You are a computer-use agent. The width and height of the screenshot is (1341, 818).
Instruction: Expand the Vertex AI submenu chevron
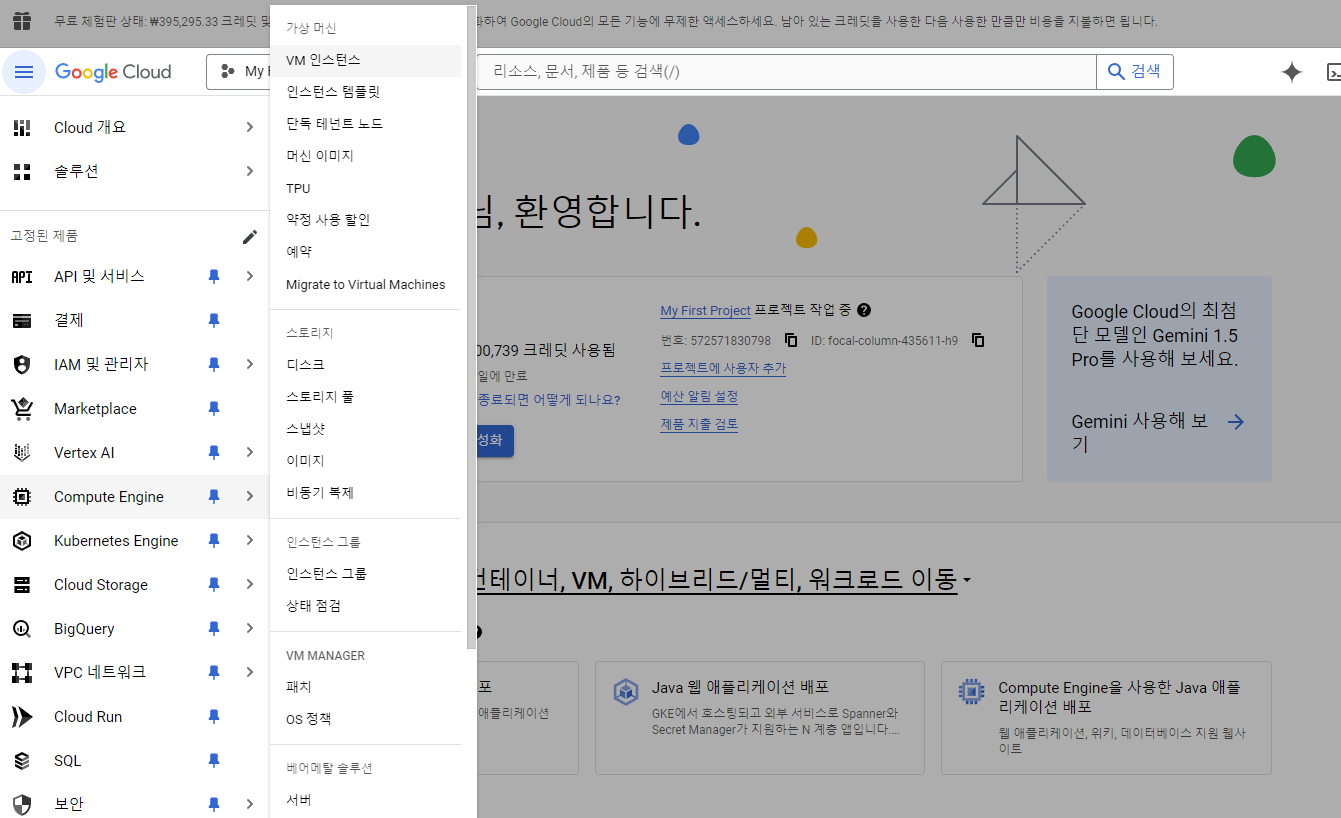point(250,453)
